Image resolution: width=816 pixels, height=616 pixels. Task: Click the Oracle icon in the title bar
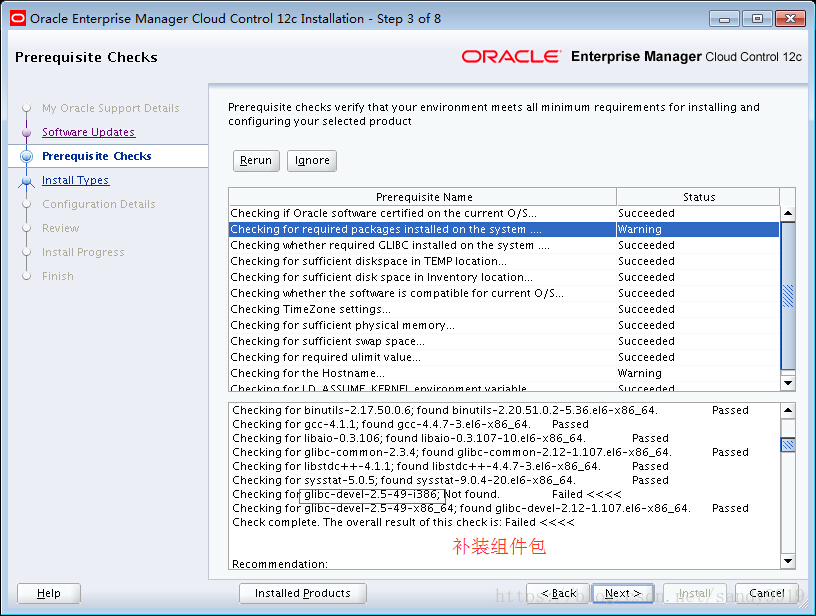point(18,19)
